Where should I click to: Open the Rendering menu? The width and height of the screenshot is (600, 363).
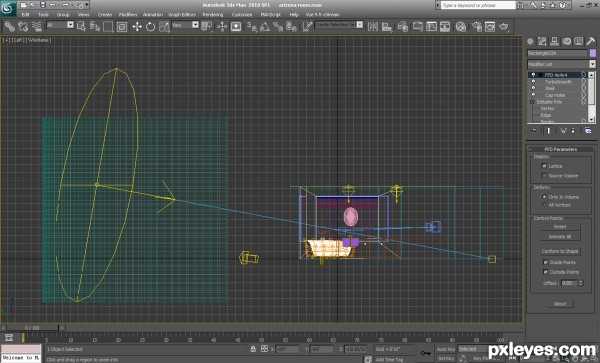(213, 15)
